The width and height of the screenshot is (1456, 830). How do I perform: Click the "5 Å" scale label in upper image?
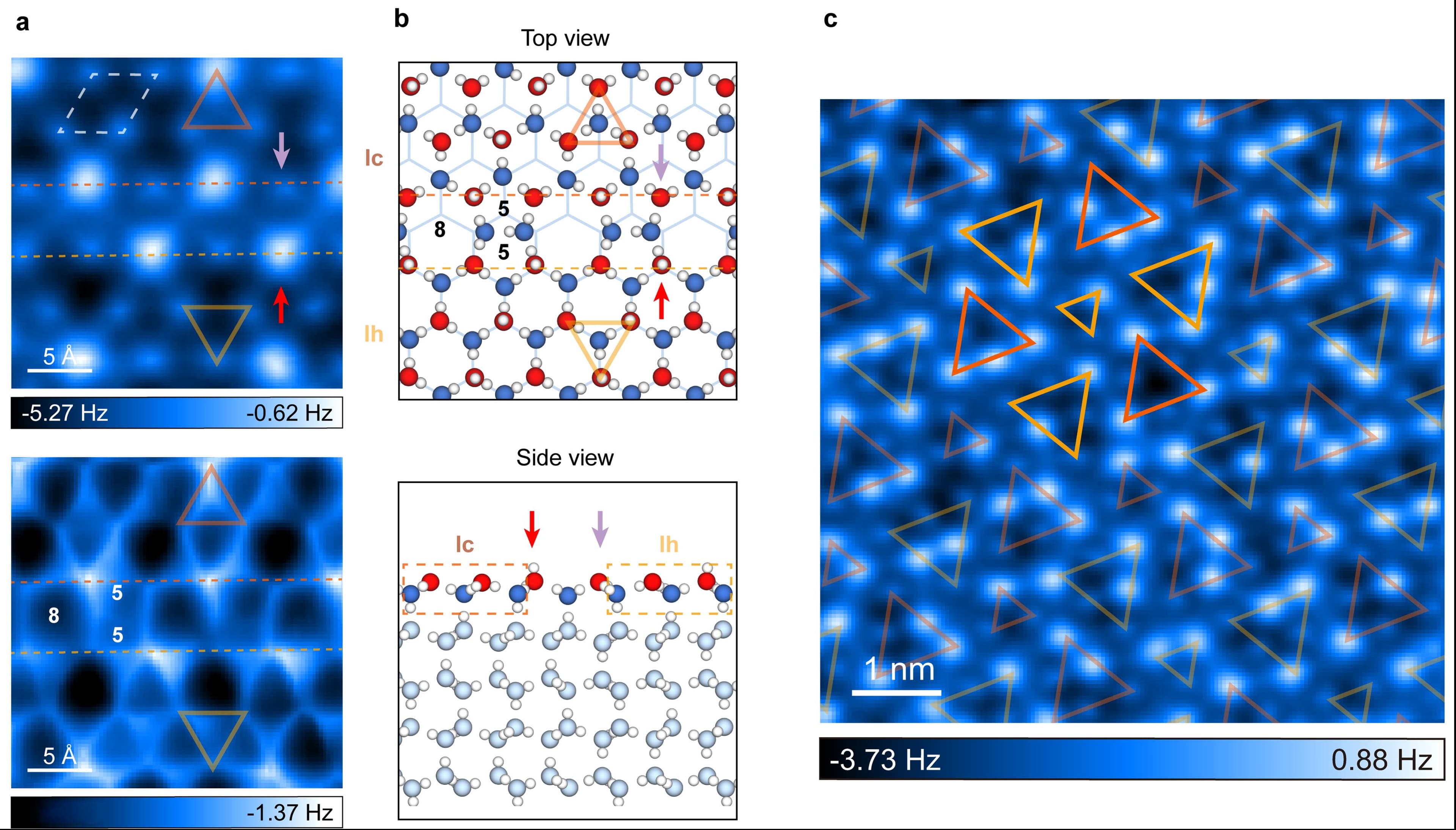(x=59, y=356)
